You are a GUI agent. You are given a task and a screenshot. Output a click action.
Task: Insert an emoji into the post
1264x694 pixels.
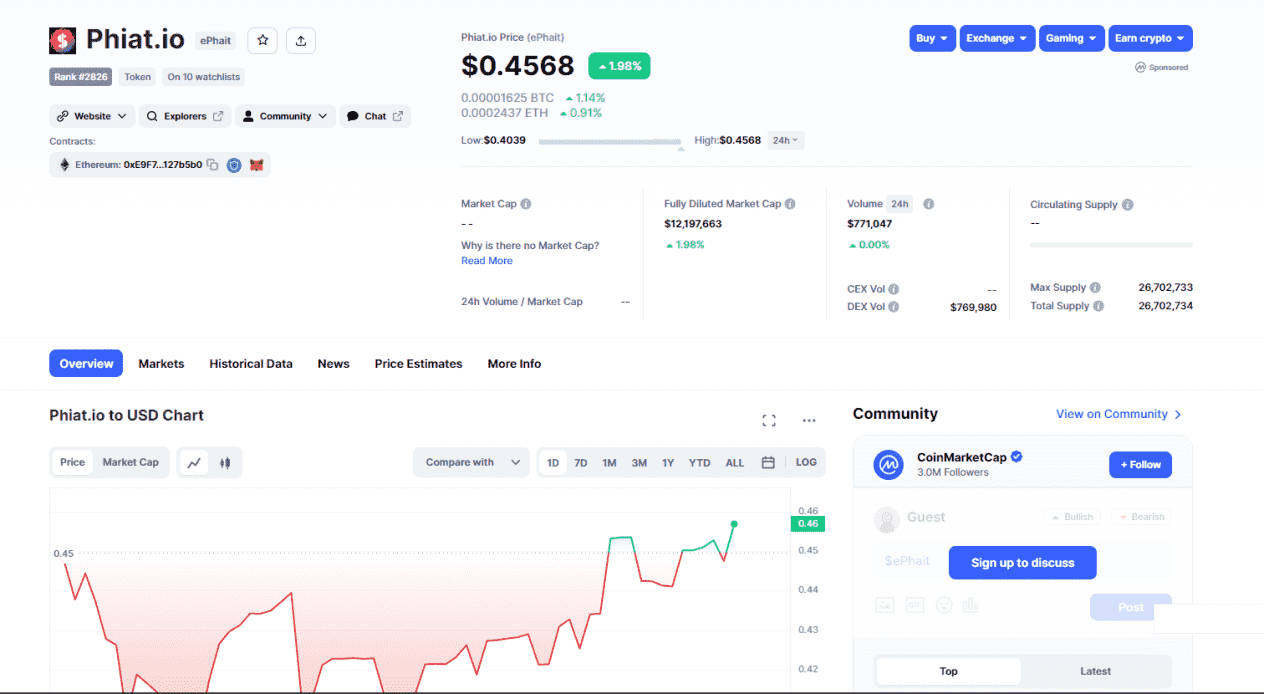click(944, 605)
